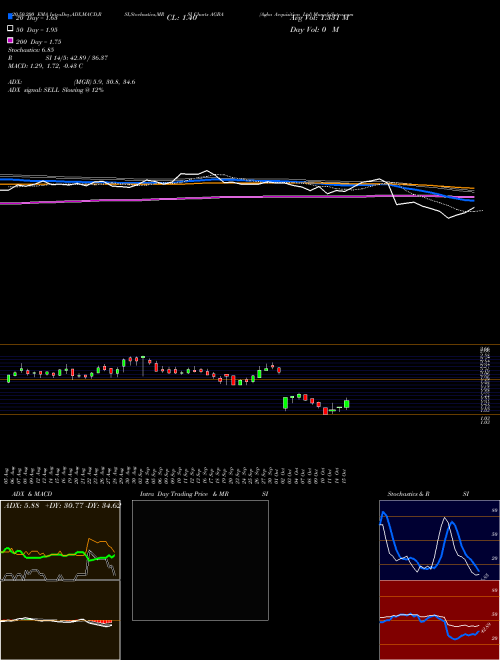This screenshot has width=500, height=660.
Task: Select the '20 Day - 1.93' legend text
Action: [36, 18]
